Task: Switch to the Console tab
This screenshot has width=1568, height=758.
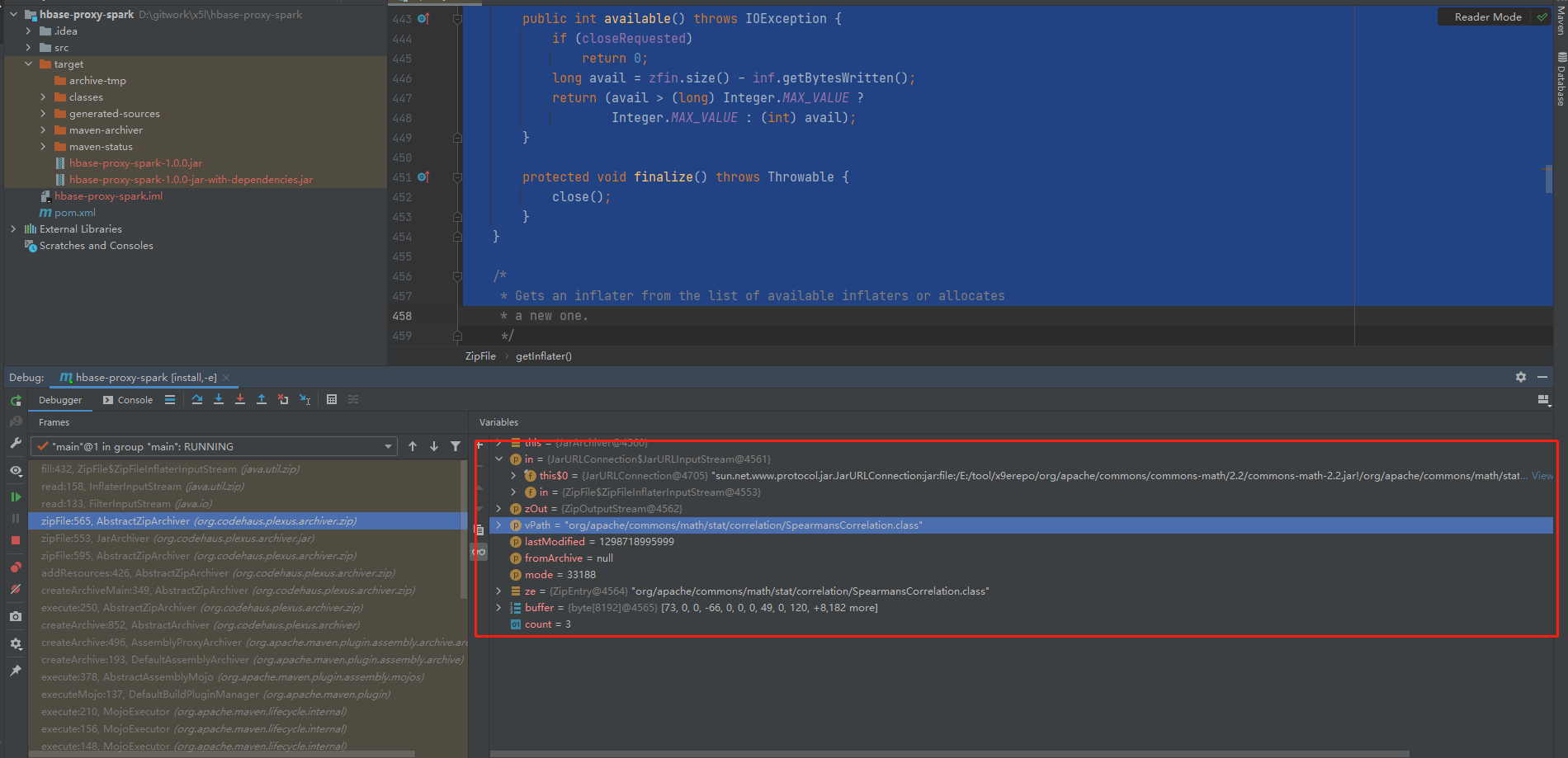Action: pyautogui.click(x=135, y=400)
